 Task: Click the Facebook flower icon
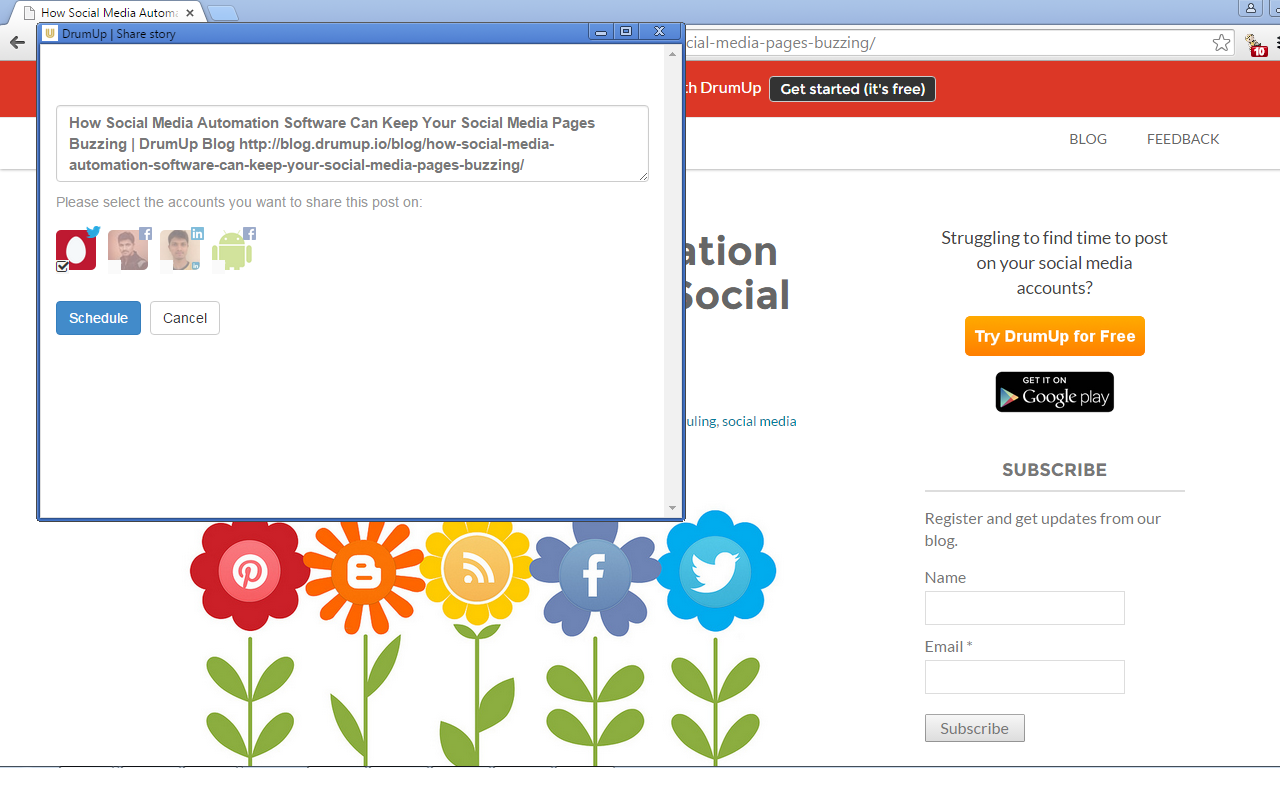tap(595, 575)
